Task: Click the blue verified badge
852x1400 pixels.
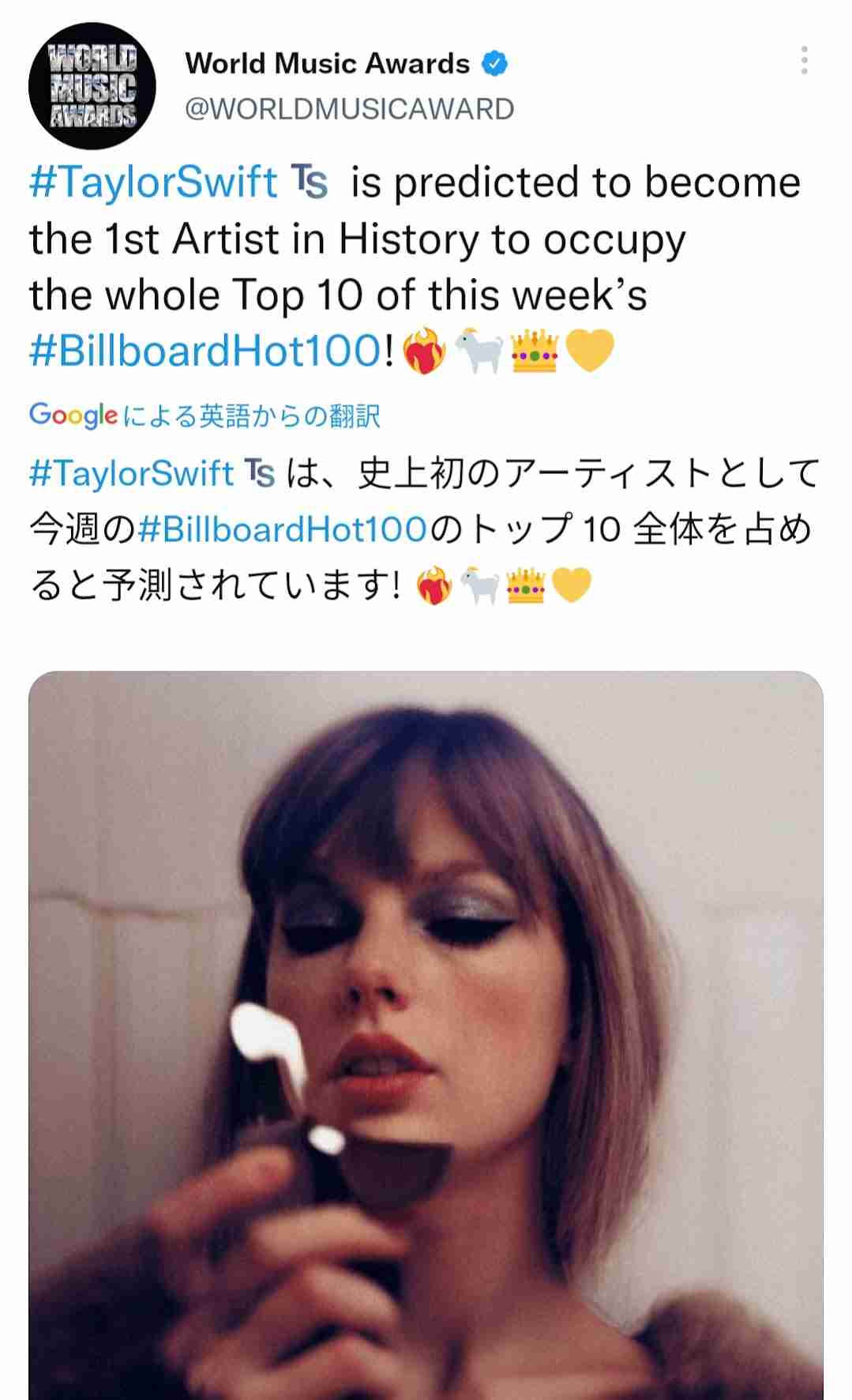Action: click(x=494, y=63)
